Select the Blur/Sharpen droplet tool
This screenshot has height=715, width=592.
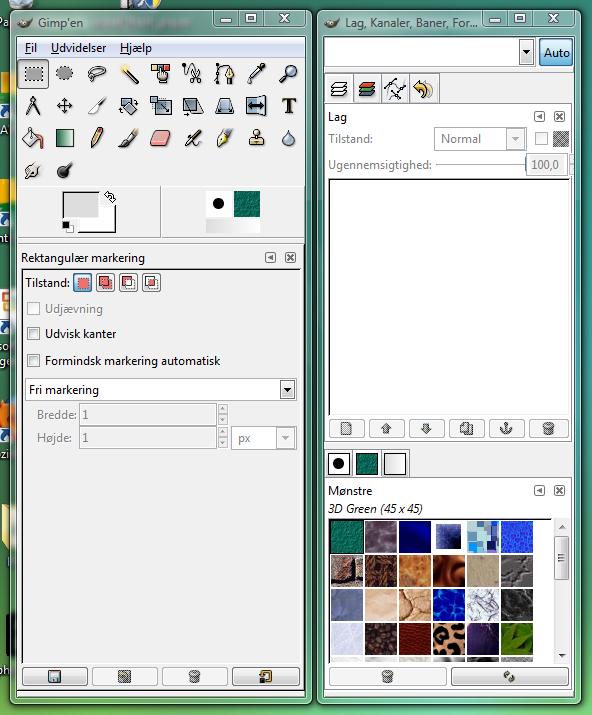[288, 138]
